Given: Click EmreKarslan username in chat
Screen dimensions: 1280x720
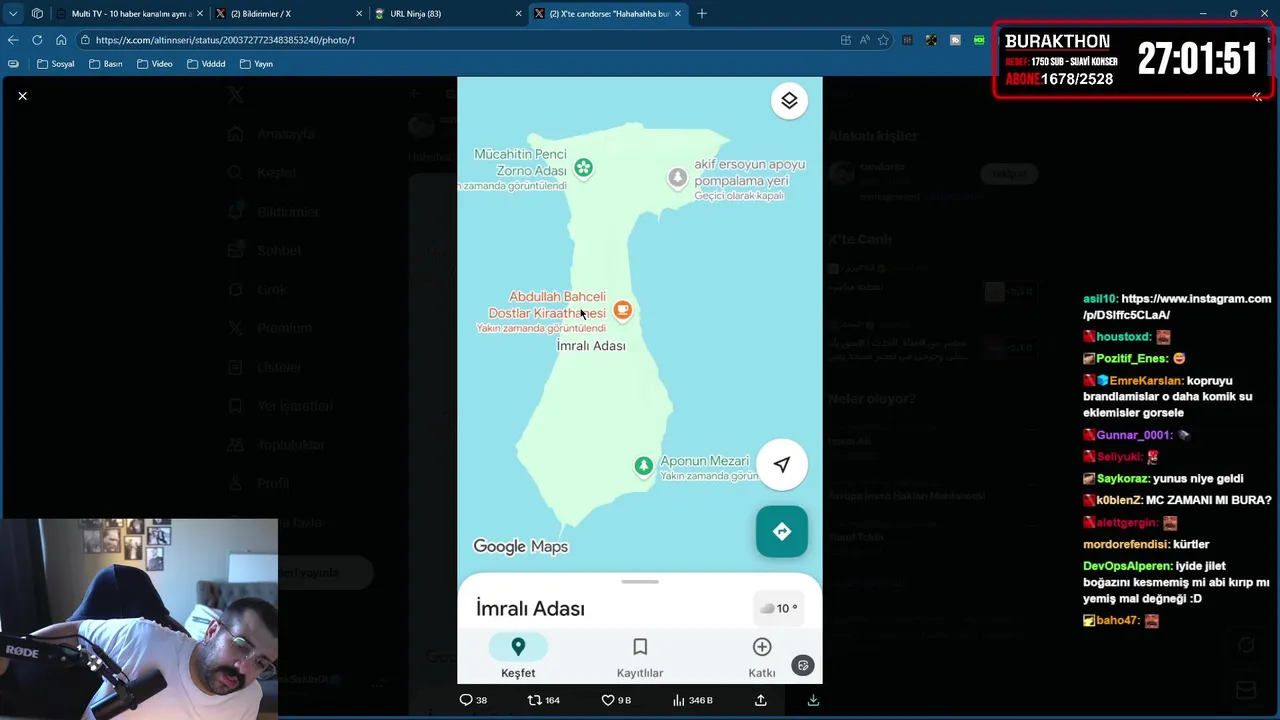Looking at the screenshot, I should click(x=1146, y=381).
